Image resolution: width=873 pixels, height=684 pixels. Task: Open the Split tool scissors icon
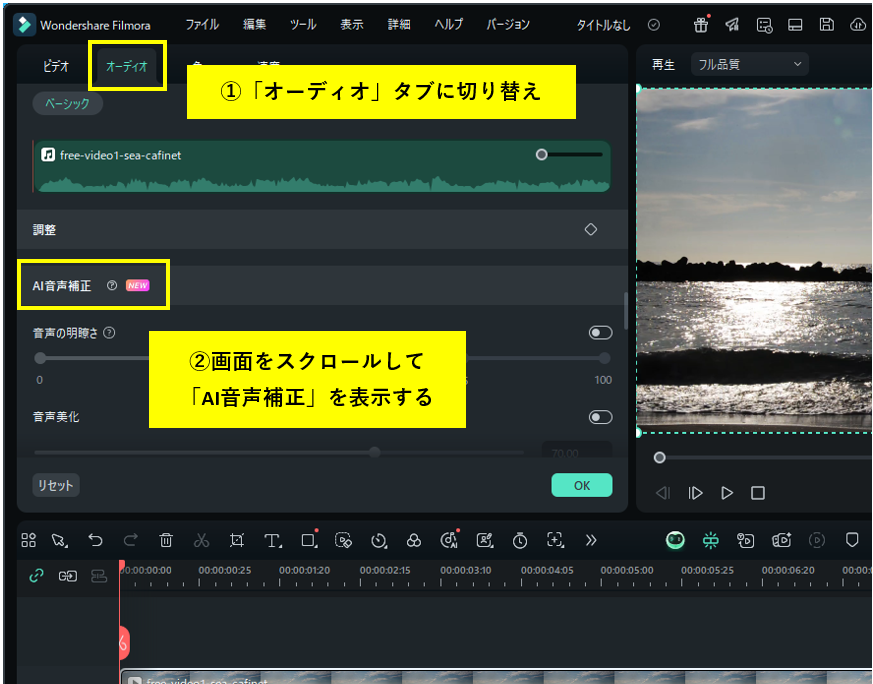[201, 540]
